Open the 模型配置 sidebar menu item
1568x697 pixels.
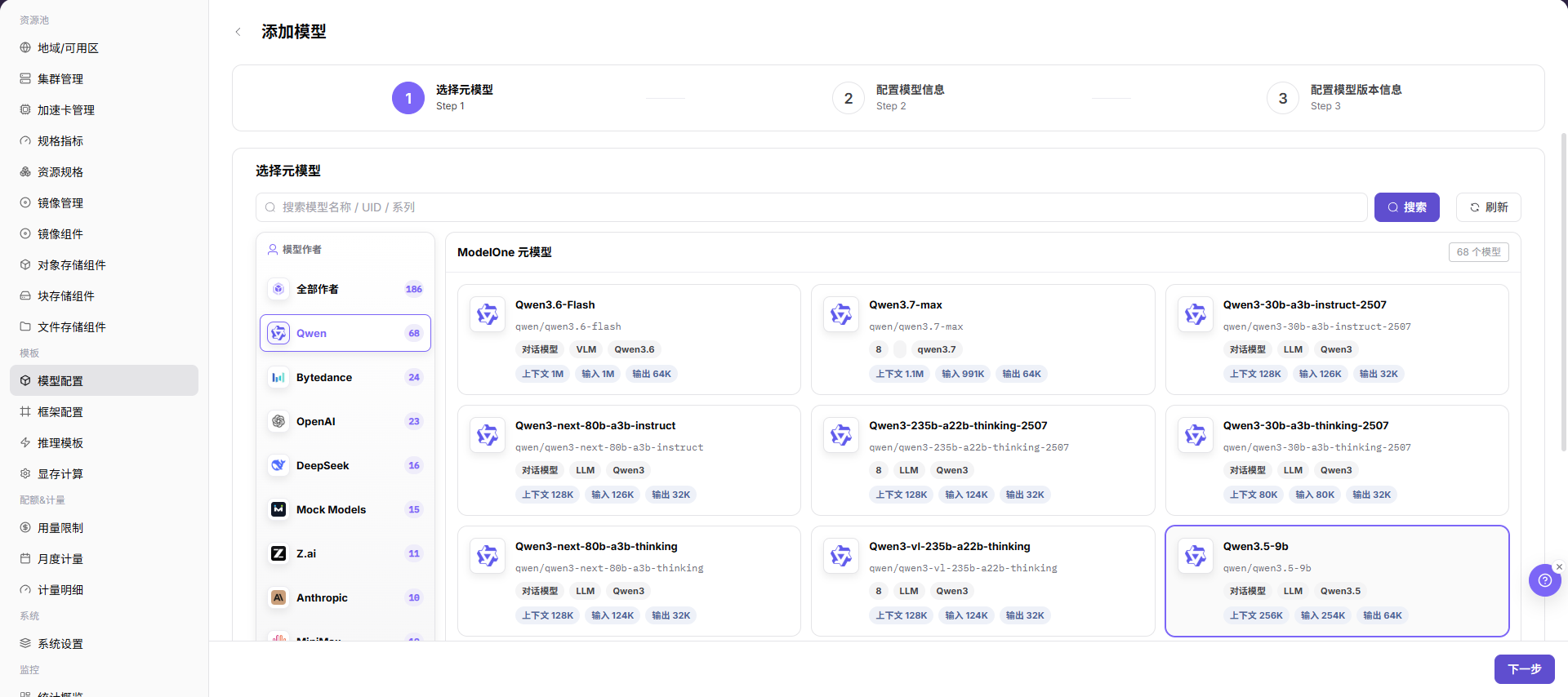click(104, 380)
